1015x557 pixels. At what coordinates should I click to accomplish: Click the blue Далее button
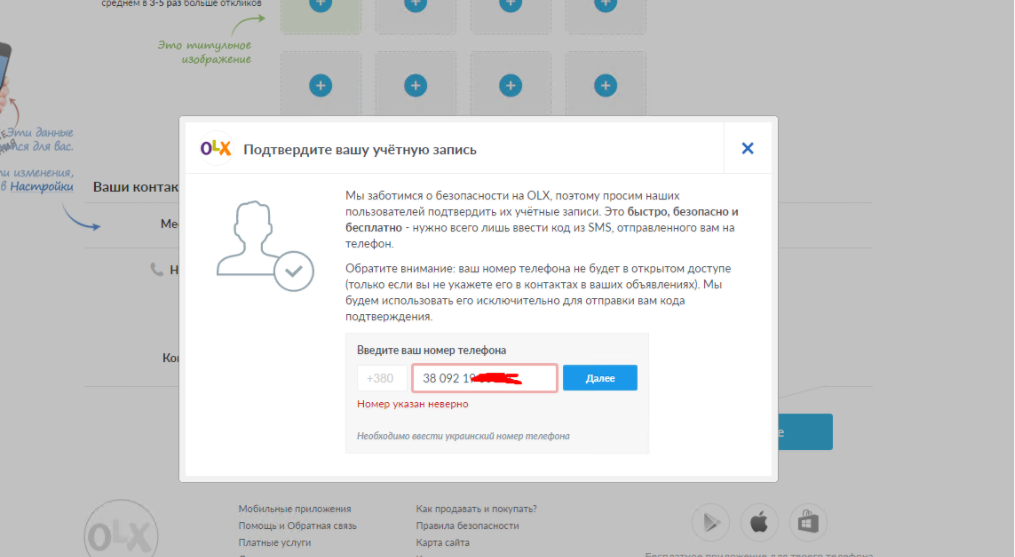coord(599,378)
